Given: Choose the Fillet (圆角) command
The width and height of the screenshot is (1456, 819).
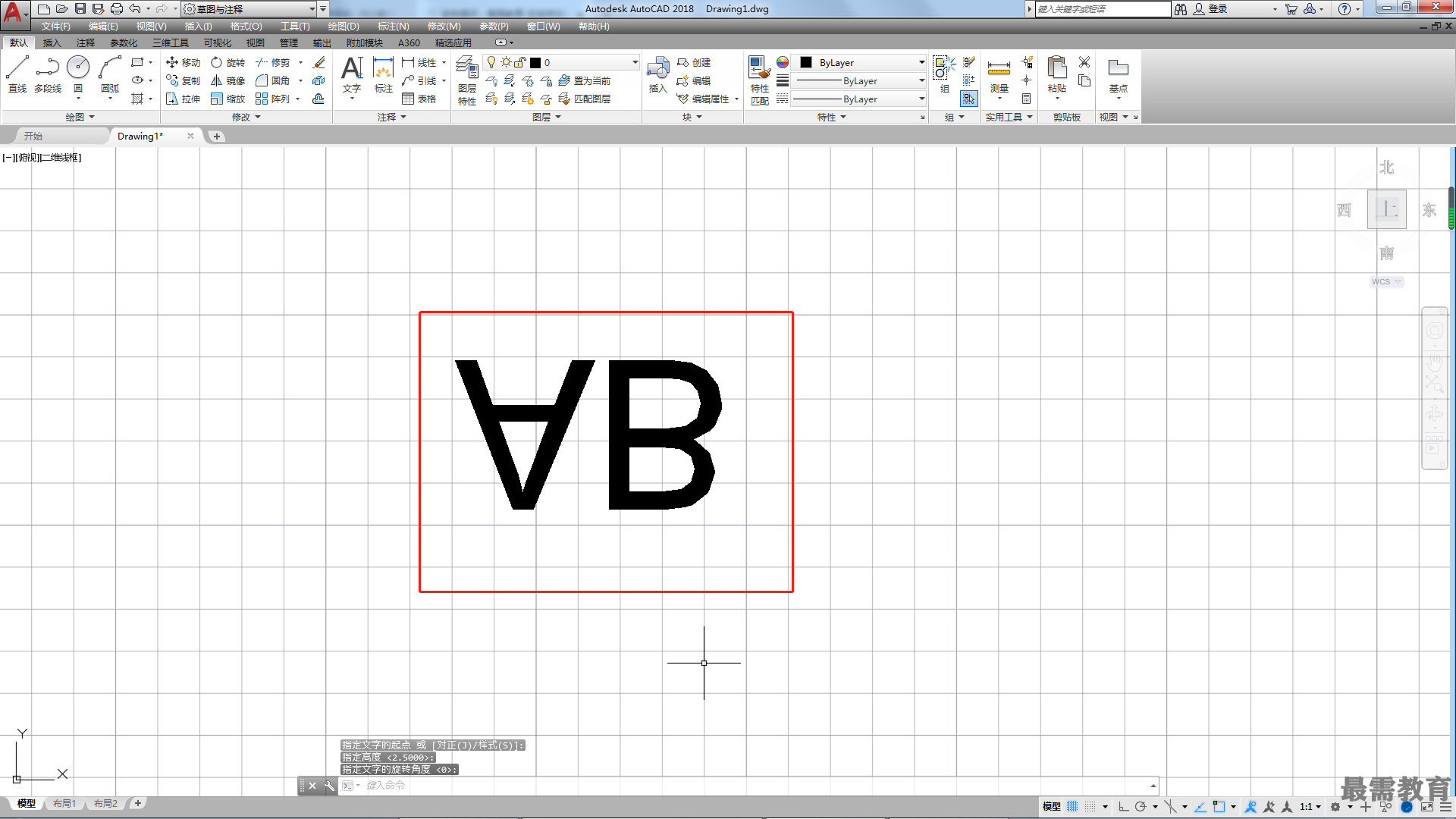Looking at the screenshot, I should coord(273,80).
